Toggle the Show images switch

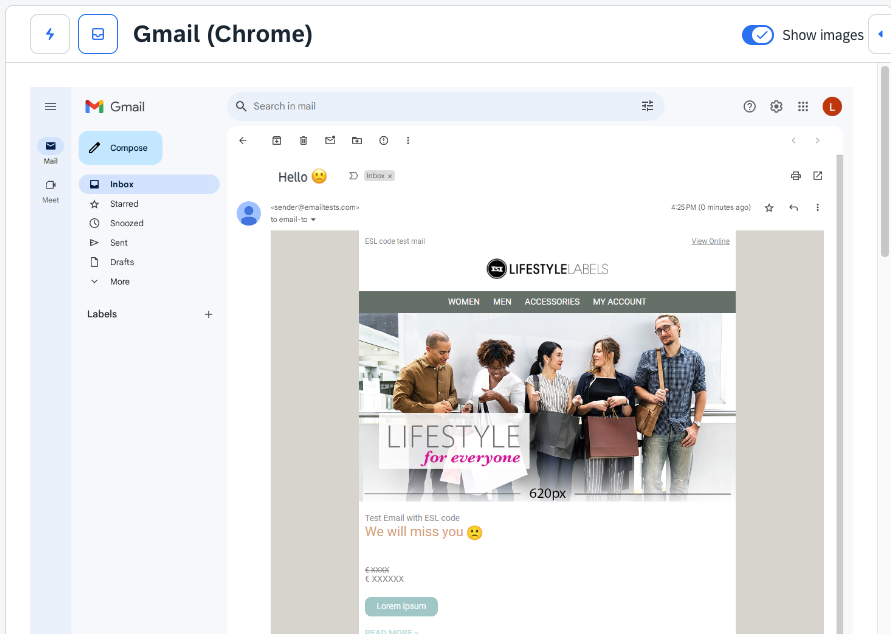tap(757, 35)
